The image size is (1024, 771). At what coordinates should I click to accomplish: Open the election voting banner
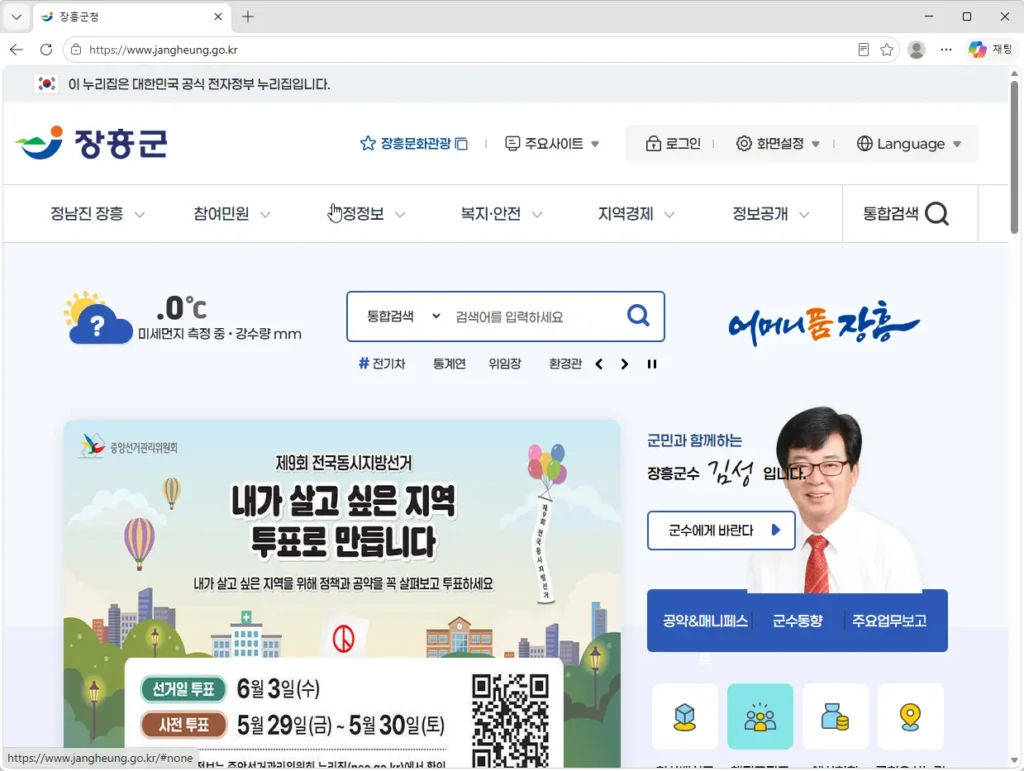click(x=342, y=593)
